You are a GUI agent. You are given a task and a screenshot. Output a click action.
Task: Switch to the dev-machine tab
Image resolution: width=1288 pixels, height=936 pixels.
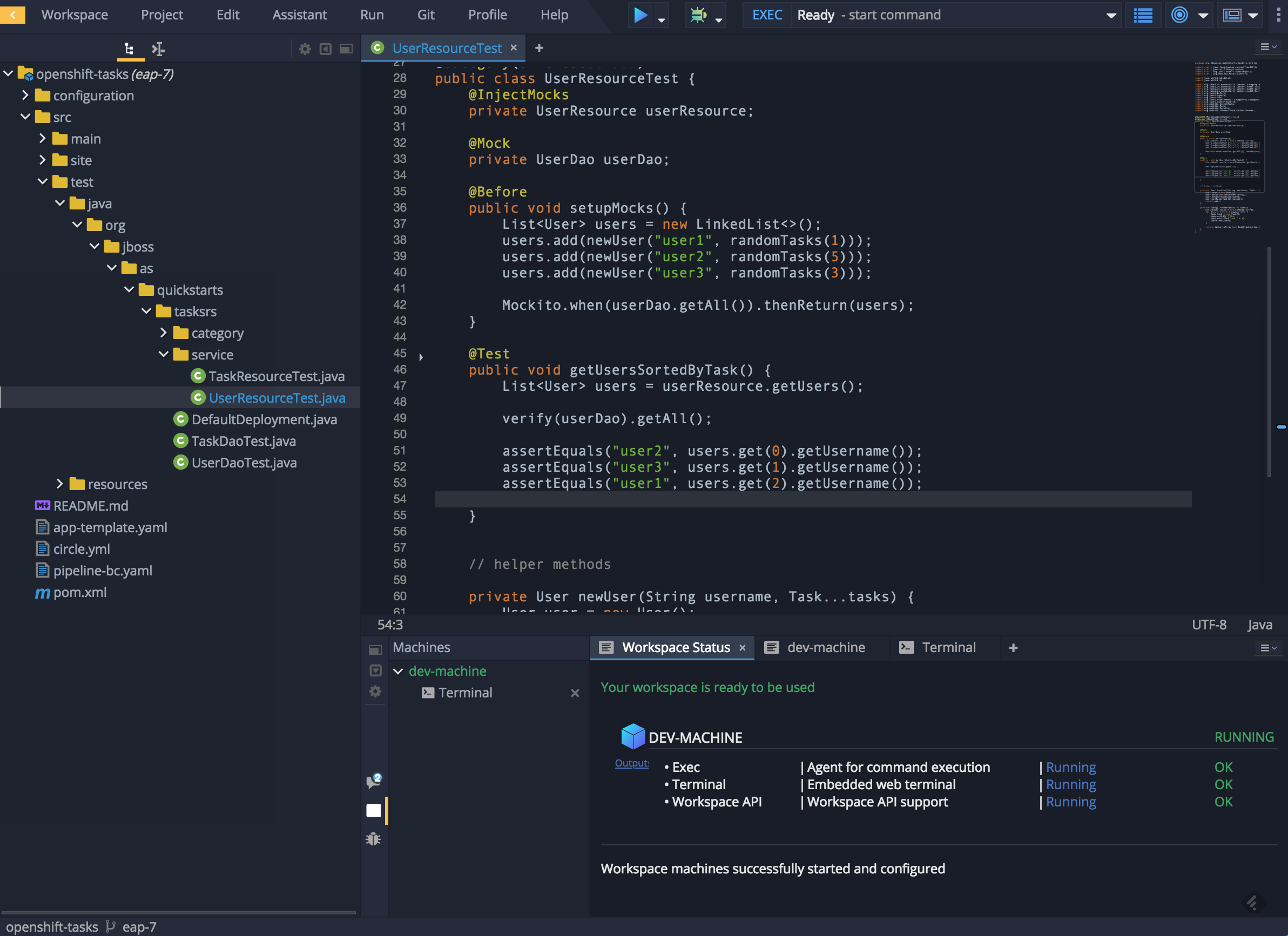[825, 647]
